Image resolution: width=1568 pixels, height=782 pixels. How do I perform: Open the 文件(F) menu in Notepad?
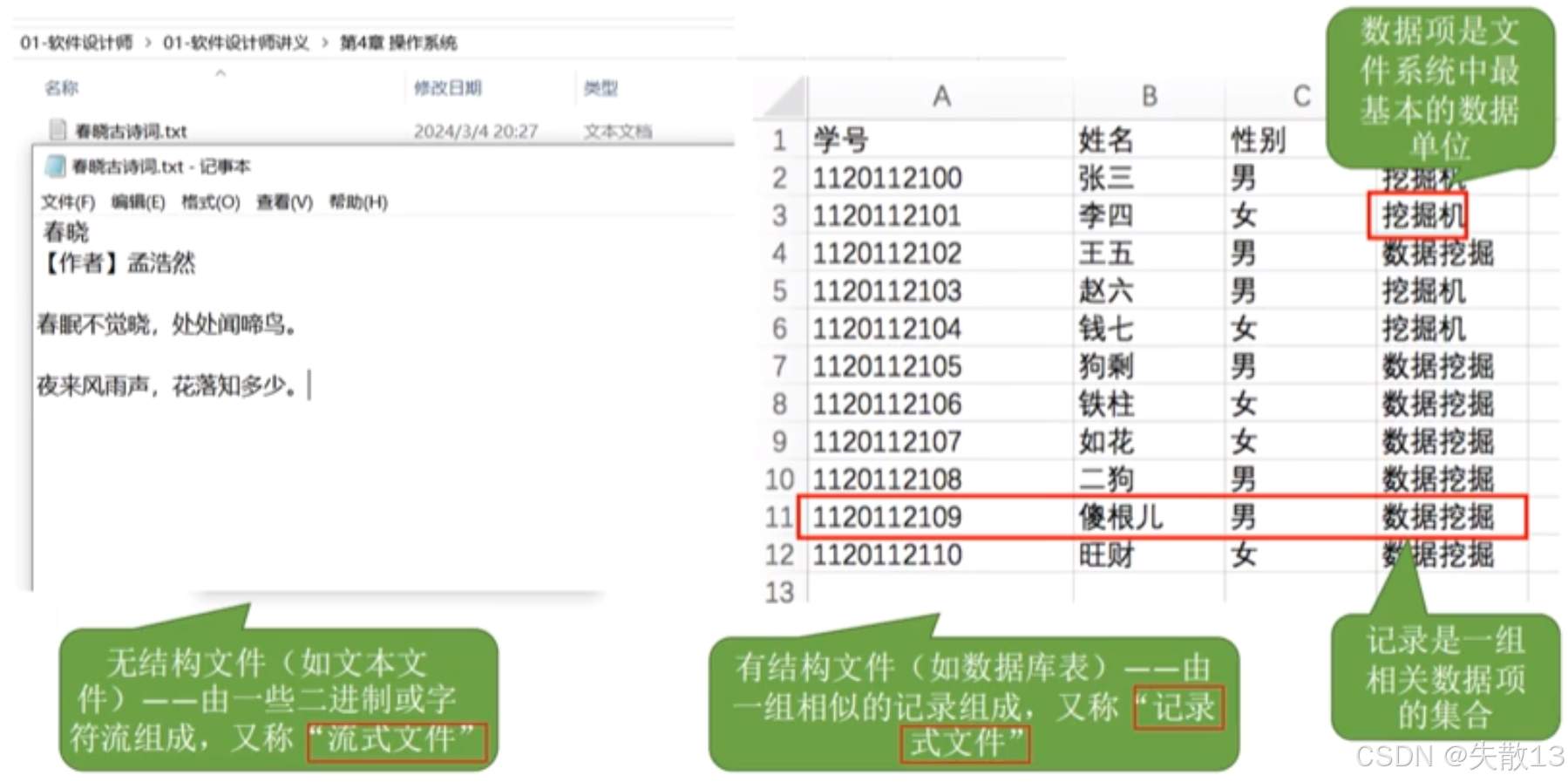coord(67,202)
